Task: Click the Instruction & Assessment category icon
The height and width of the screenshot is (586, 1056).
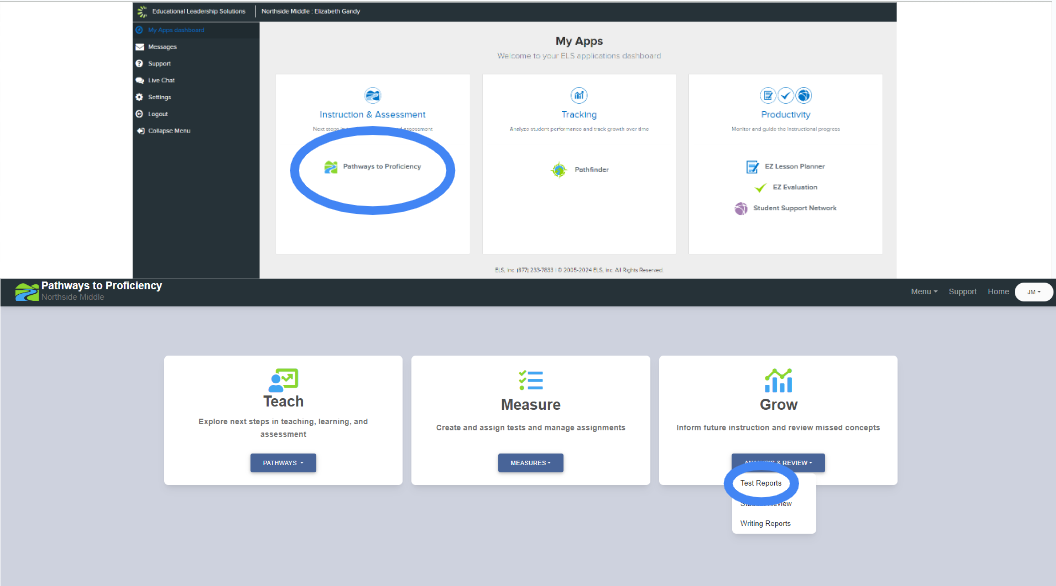Action: point(372,95)
